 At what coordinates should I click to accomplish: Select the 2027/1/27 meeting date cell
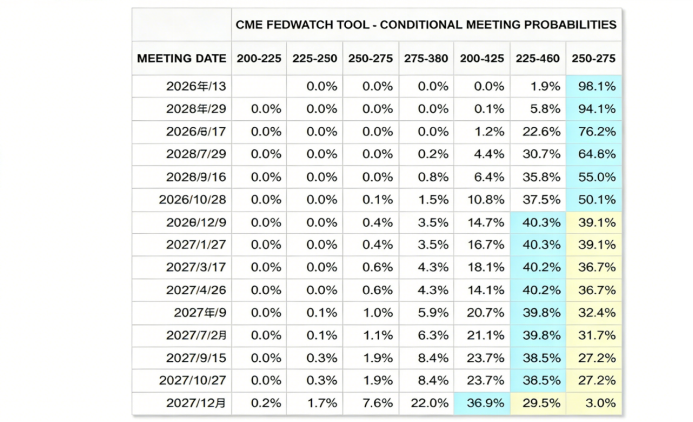pos(198,244)
